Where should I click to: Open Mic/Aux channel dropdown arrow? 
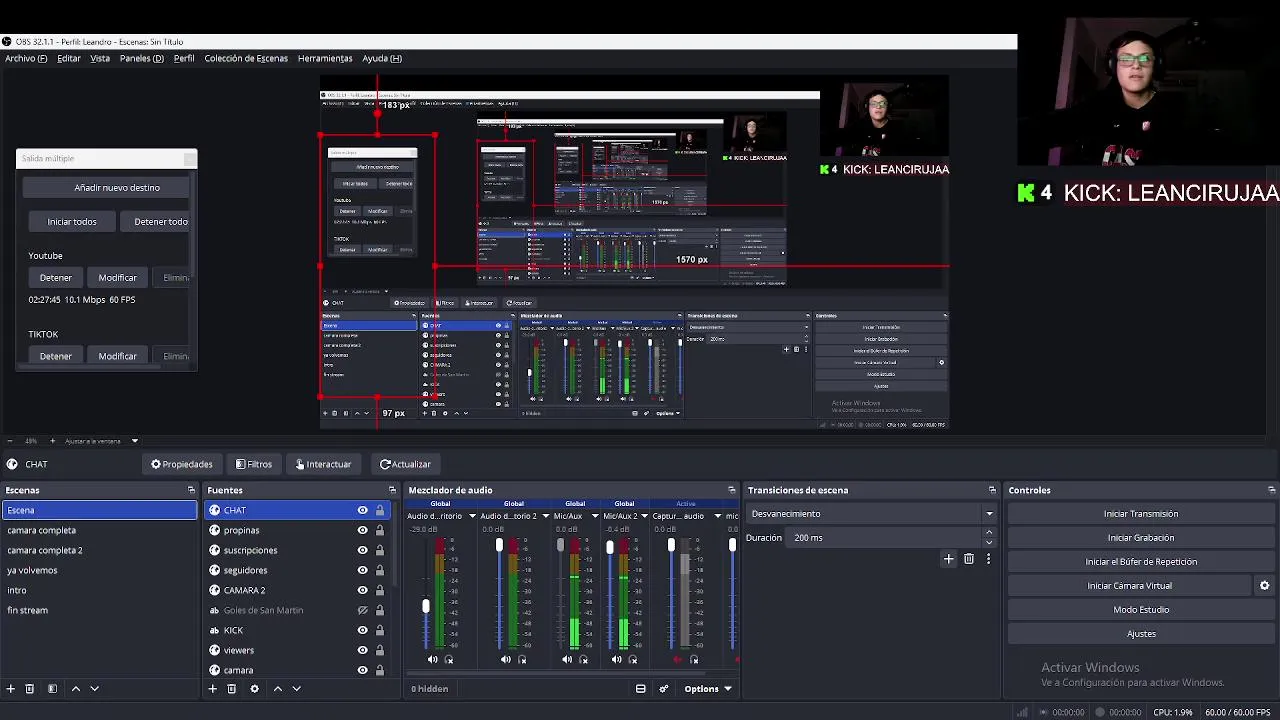click(x=595, y=516)
